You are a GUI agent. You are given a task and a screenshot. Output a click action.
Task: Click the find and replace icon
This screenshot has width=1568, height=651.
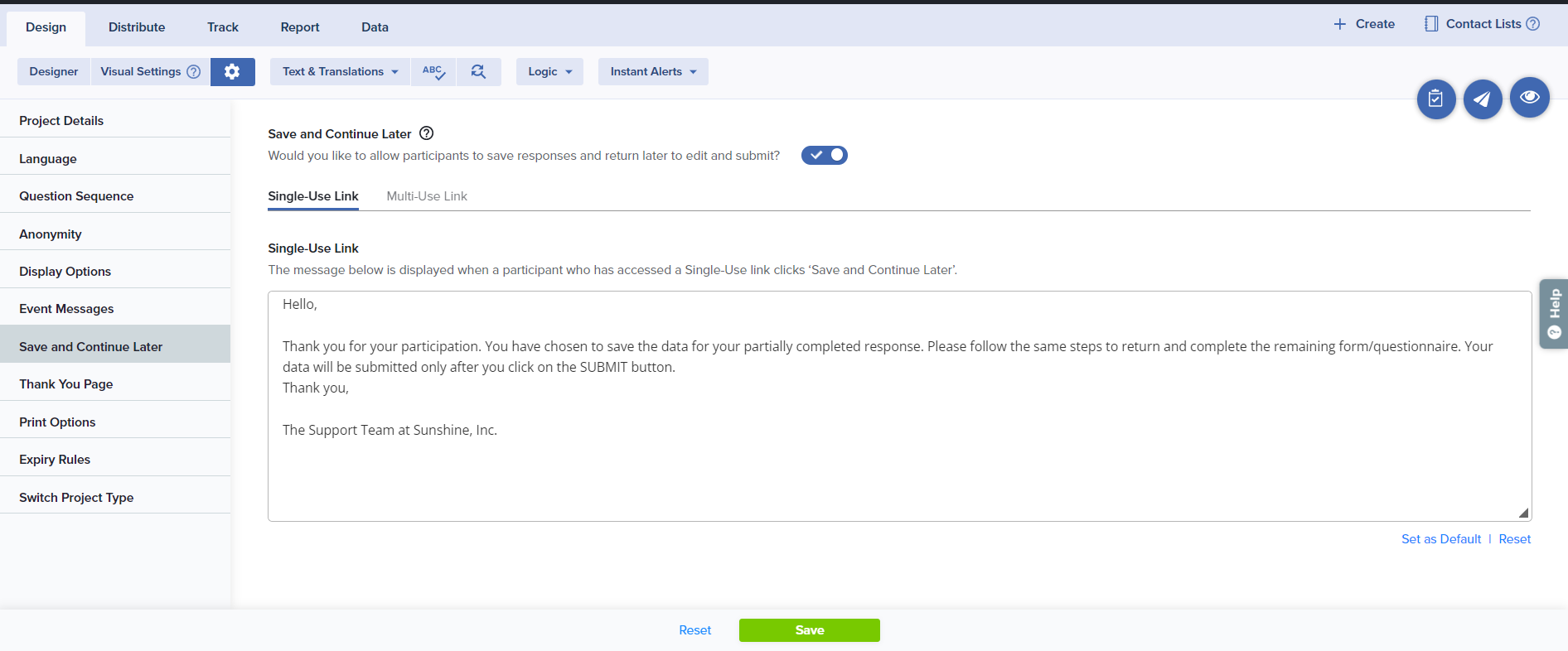(x=478, y=72)
